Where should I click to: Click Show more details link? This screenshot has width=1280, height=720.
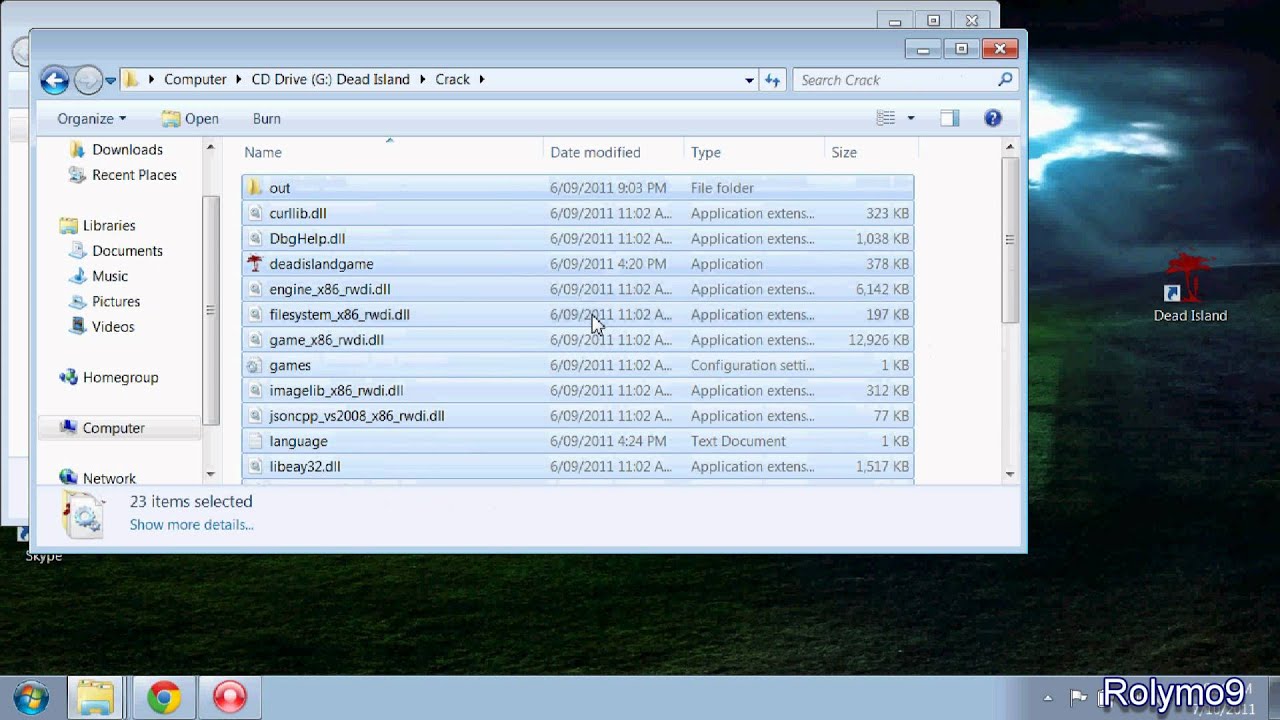(191, 525)
